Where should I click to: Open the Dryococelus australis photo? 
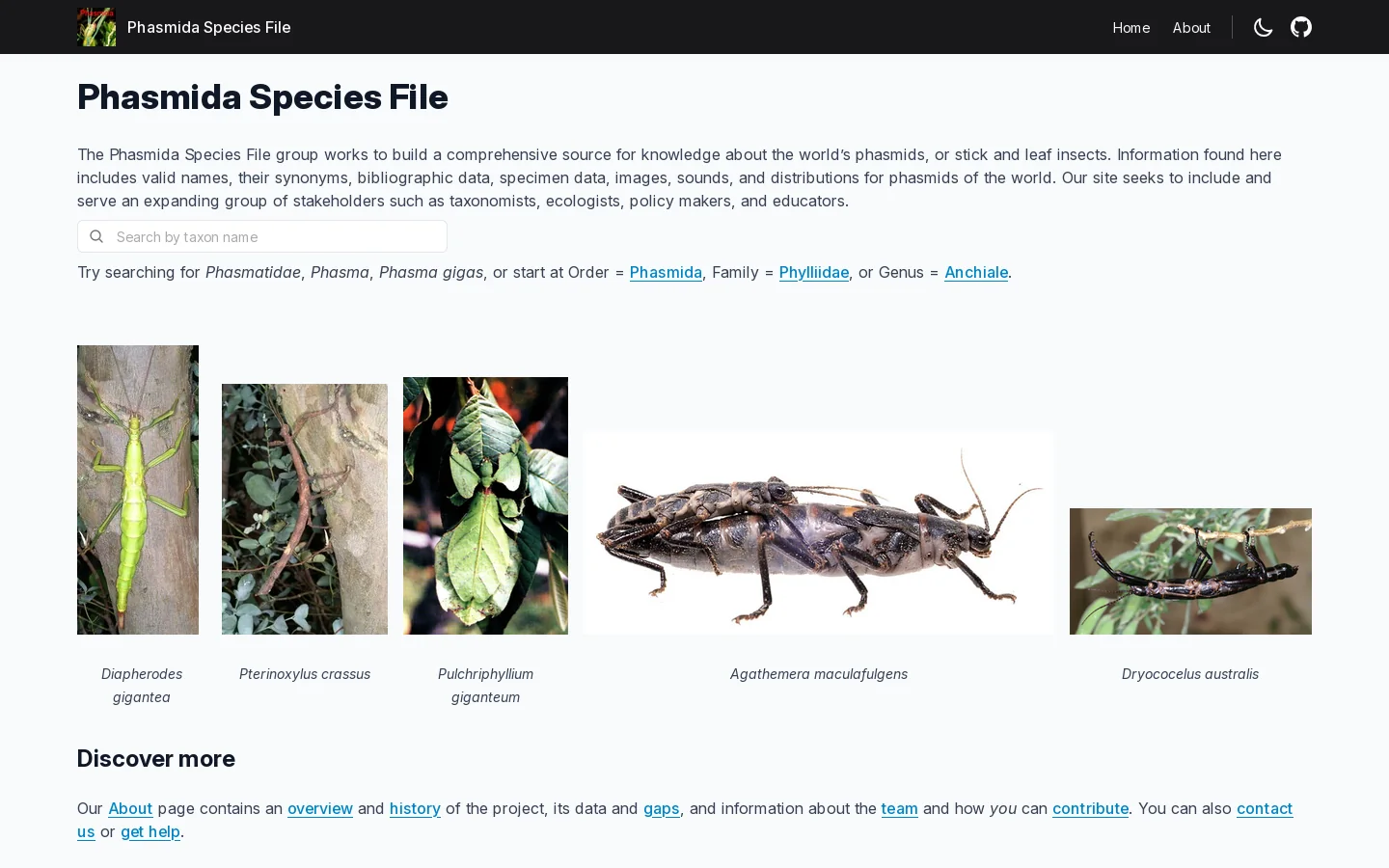(x=1190, y=571)
